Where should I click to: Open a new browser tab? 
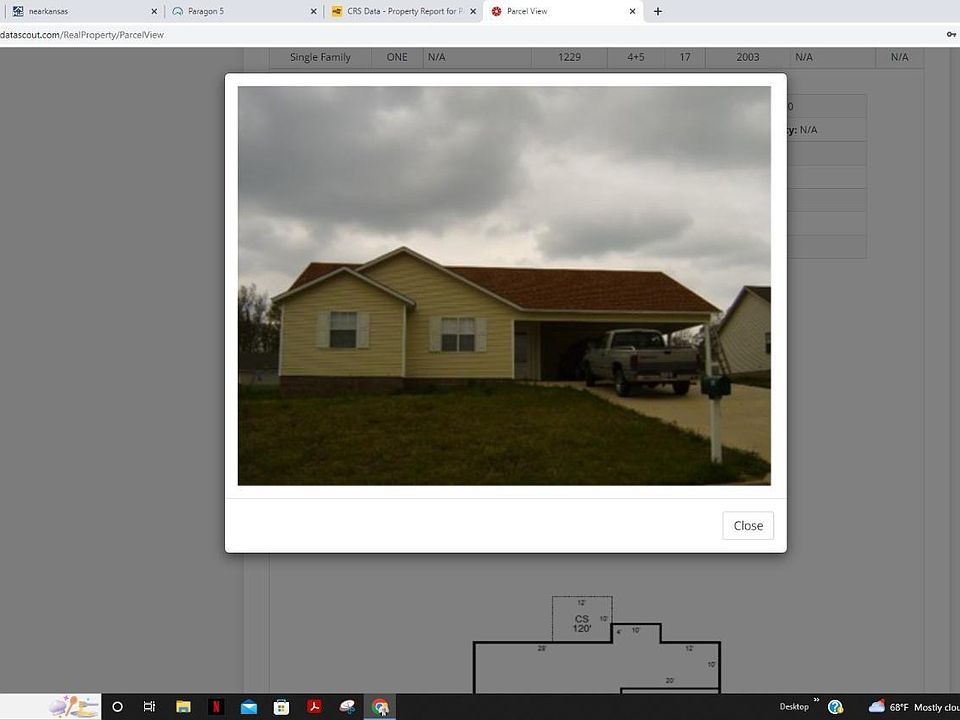pos(658,11)
